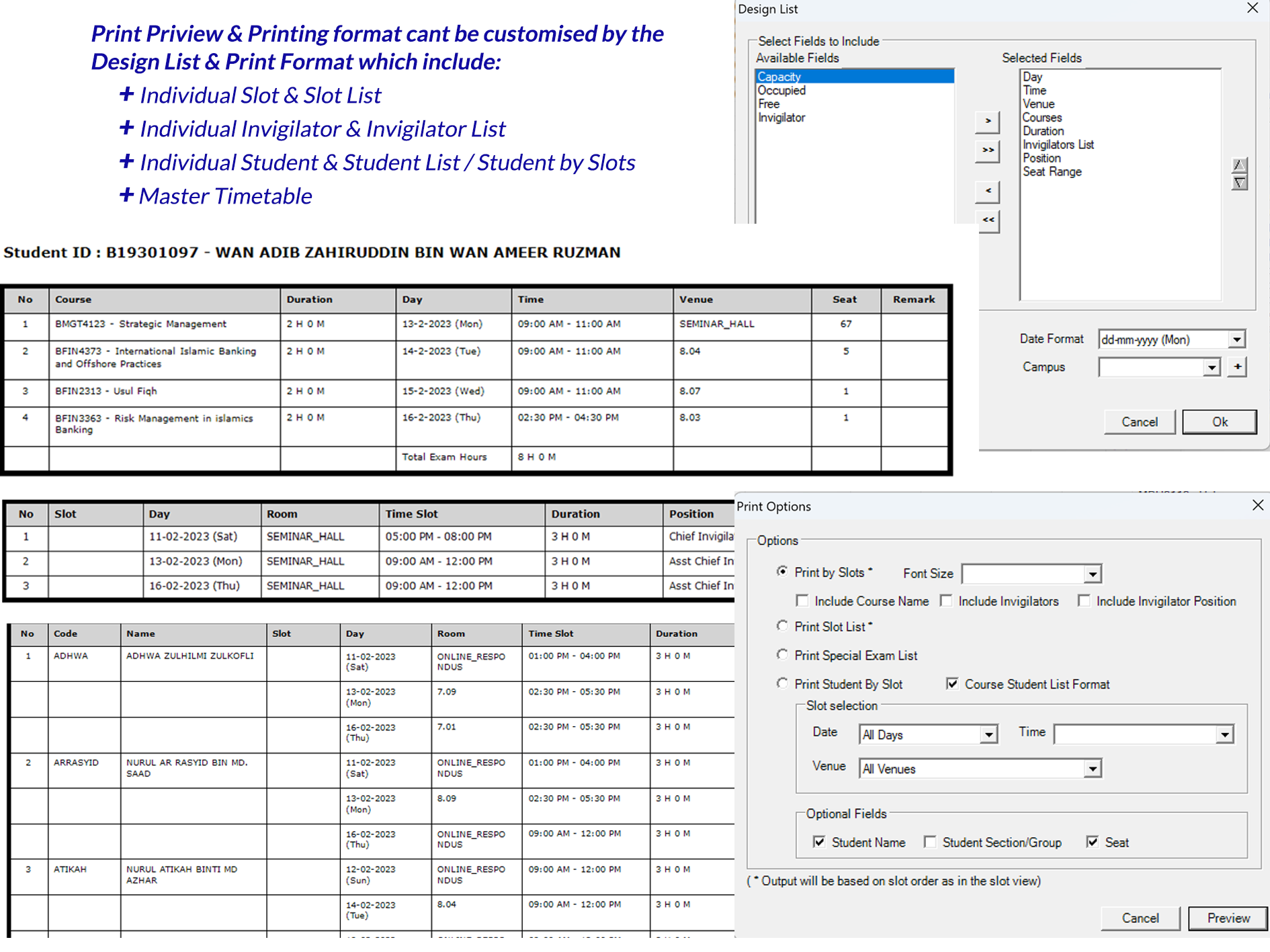
Task: Uncheck the Seat optional field
Action: (1093, 842)
